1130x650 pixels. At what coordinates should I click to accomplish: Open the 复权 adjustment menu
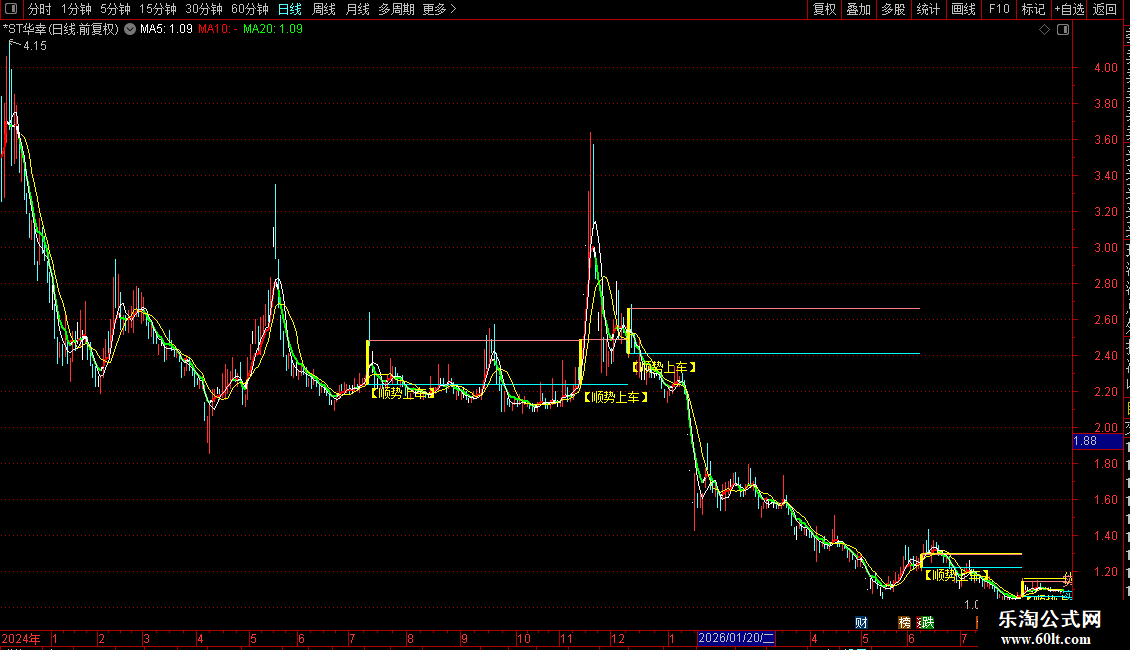pos(824,9)
